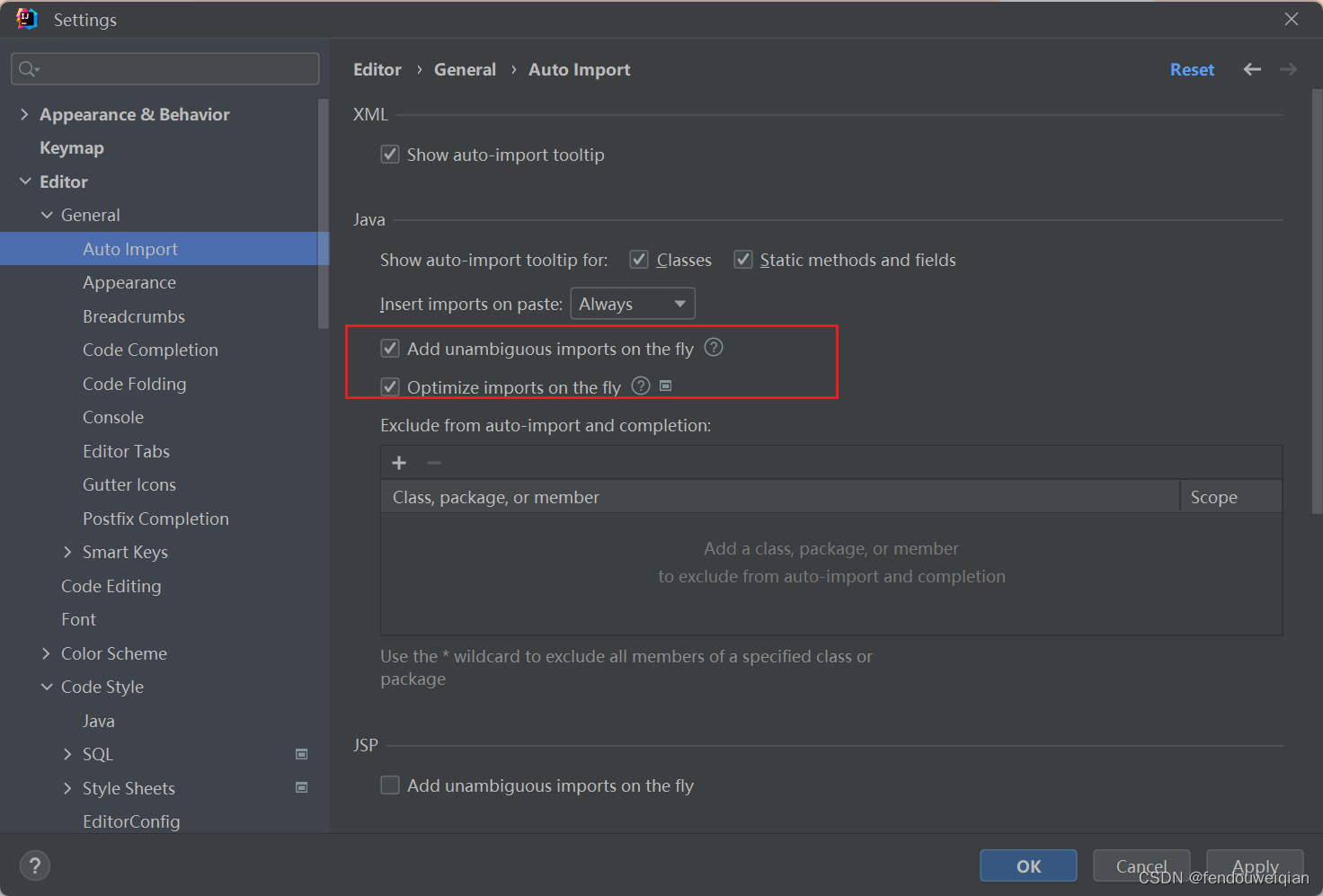Expand the Color Scheme node

[47, 653]
